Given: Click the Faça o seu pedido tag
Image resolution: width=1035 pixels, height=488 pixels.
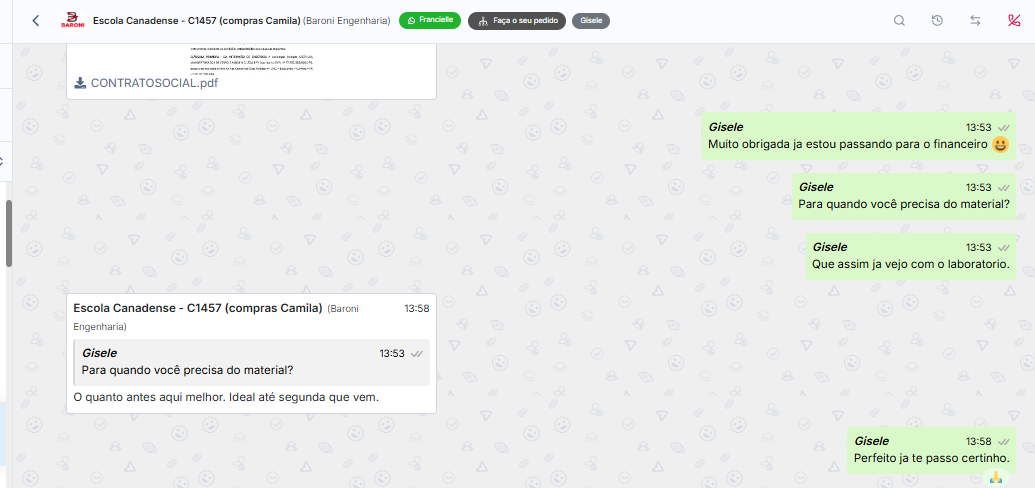Looking at the screenshot, I should 517,21.
